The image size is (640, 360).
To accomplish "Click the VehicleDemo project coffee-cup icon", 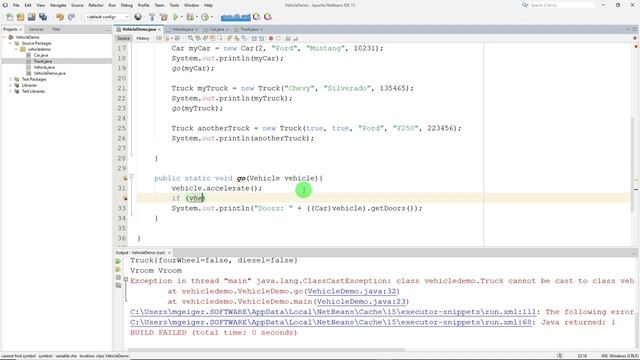I will (11, 37).
